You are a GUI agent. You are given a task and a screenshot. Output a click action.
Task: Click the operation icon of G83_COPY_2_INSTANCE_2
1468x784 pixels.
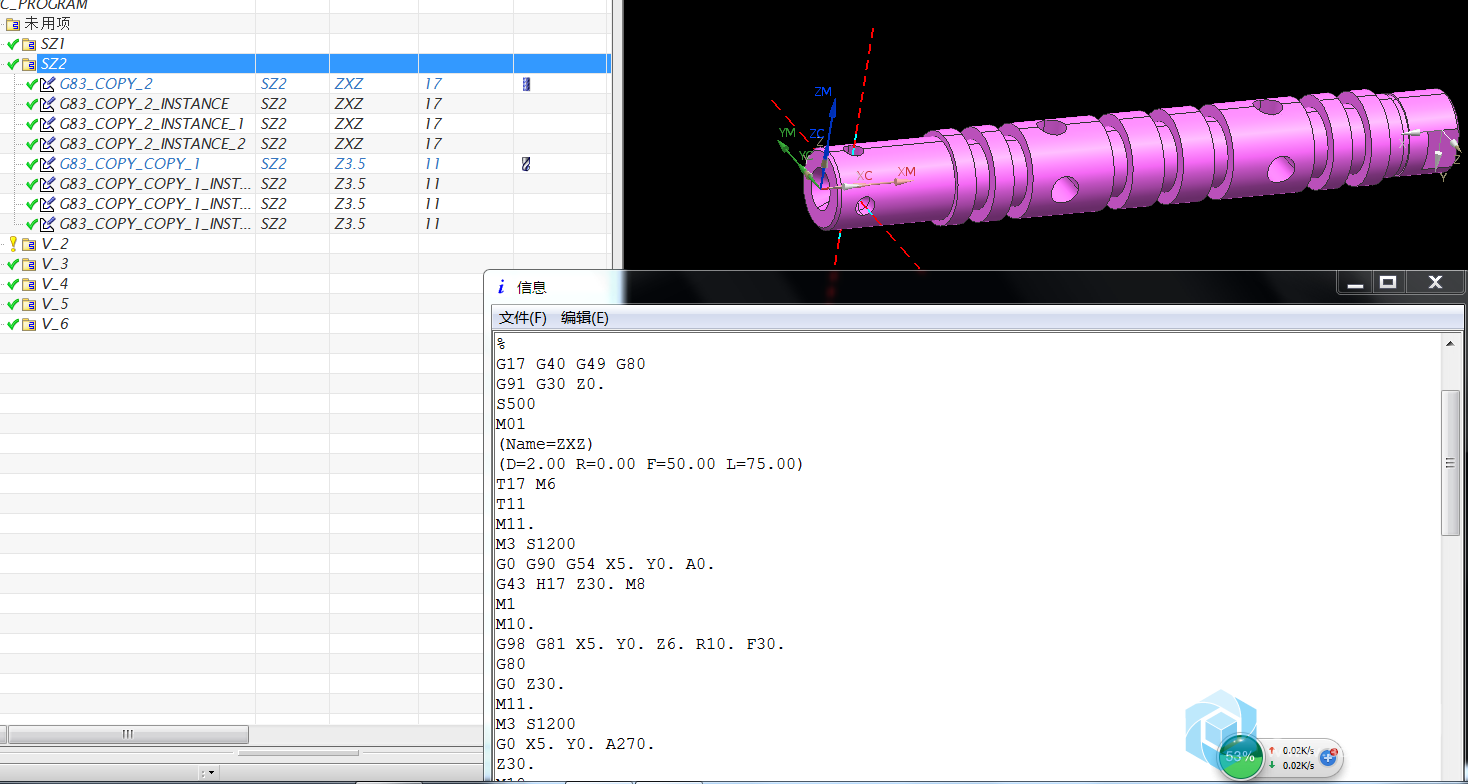point(47,144)
